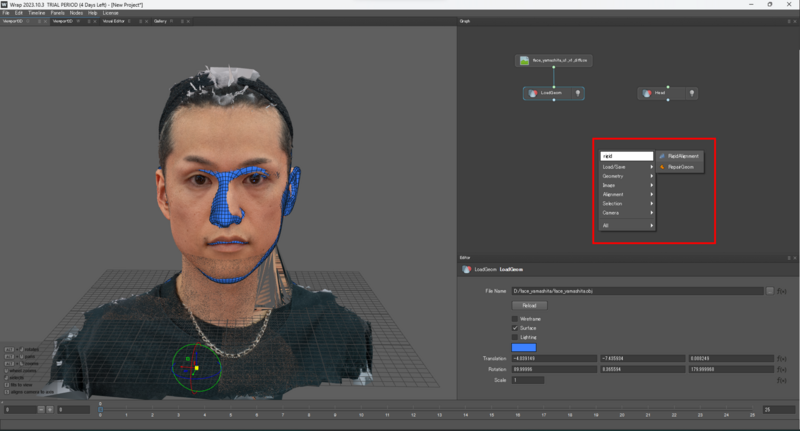
Task: Click the RigidAlignment node icon in results
Action: (662, 156)
